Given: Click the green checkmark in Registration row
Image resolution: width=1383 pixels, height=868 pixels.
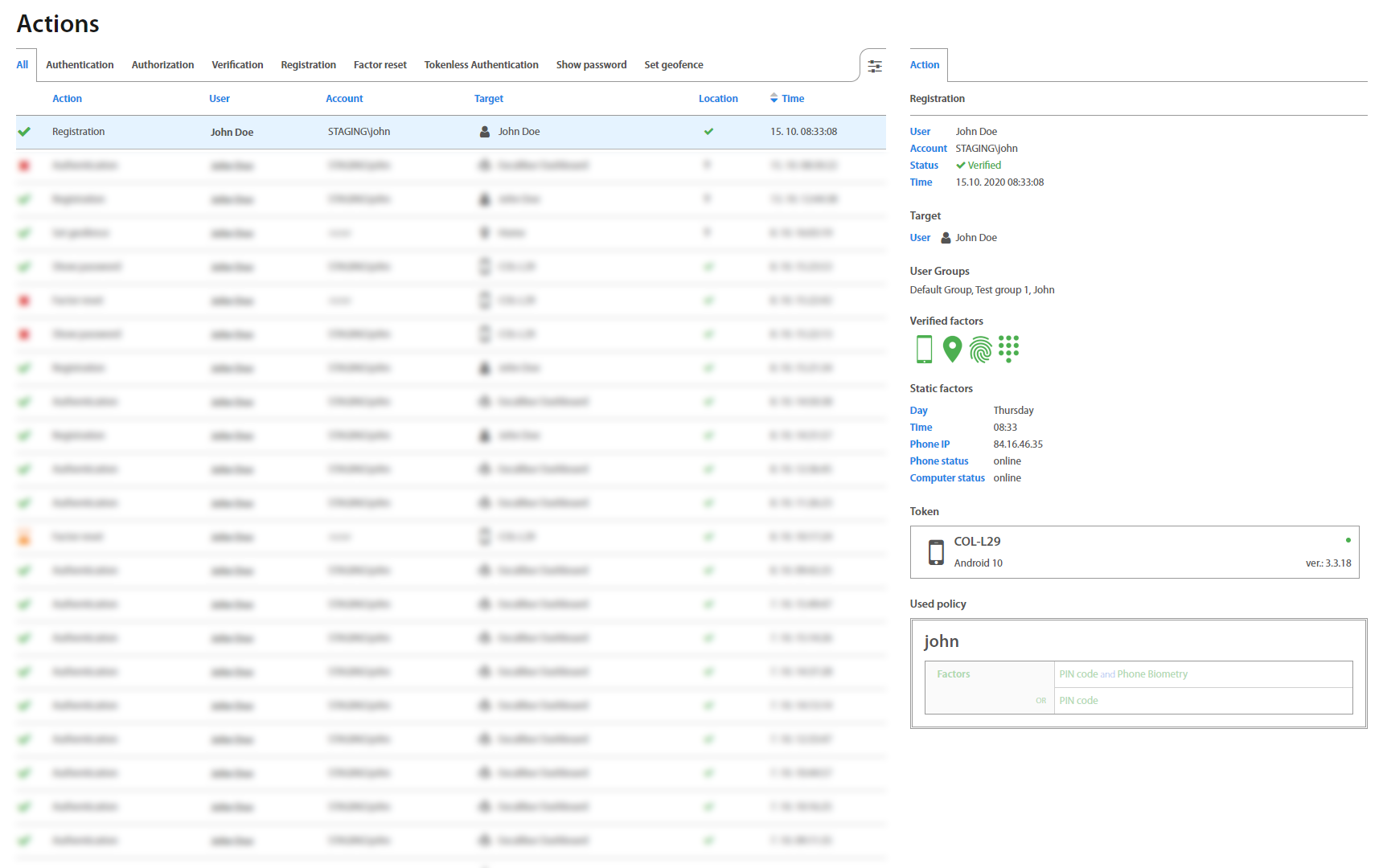Looking at the screenshot, I should coord(25,132).
